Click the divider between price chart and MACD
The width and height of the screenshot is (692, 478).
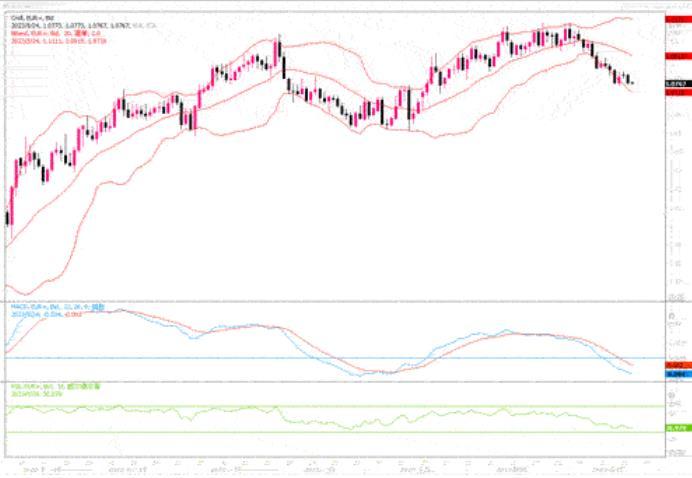pyautogui.click(x=330, y=302)
